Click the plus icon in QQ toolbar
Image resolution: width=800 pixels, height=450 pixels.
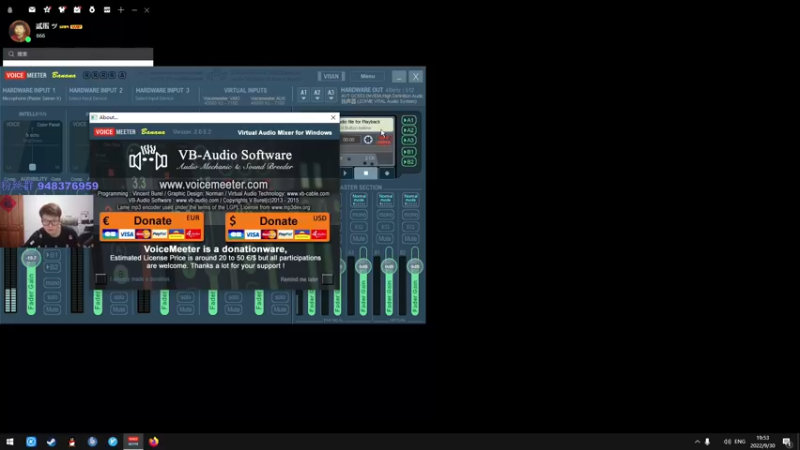pyautogui.click(x=121, y=10)
